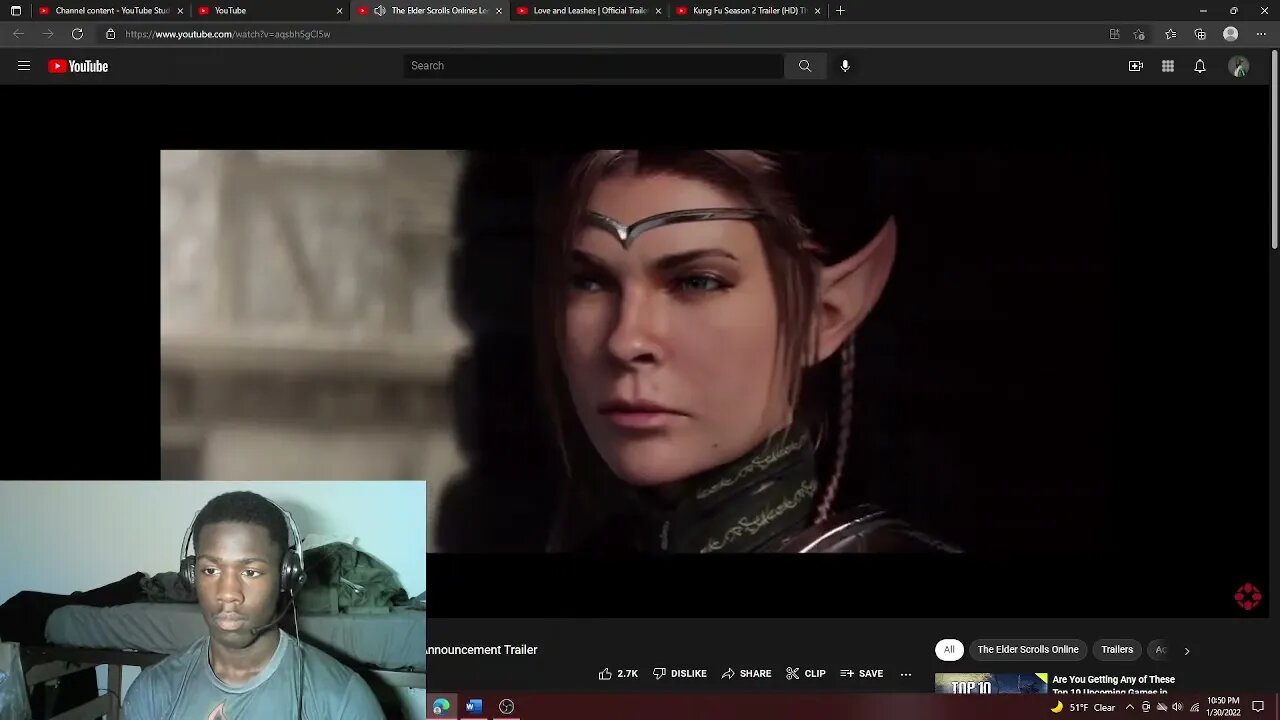Open the Create video camera icon
Image resolution: width=1280 pixels, height=720 pixels.
pyautogui.click(x=1136, y=66)
